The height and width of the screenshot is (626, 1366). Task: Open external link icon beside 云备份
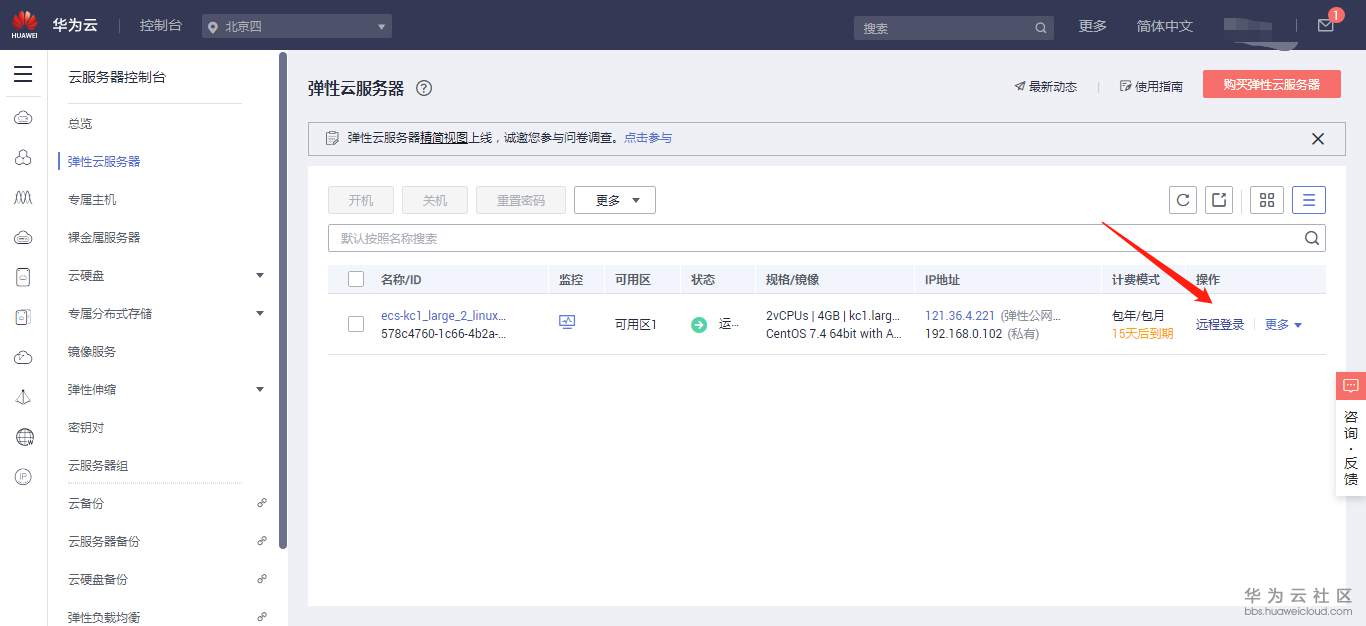point(262,503)
